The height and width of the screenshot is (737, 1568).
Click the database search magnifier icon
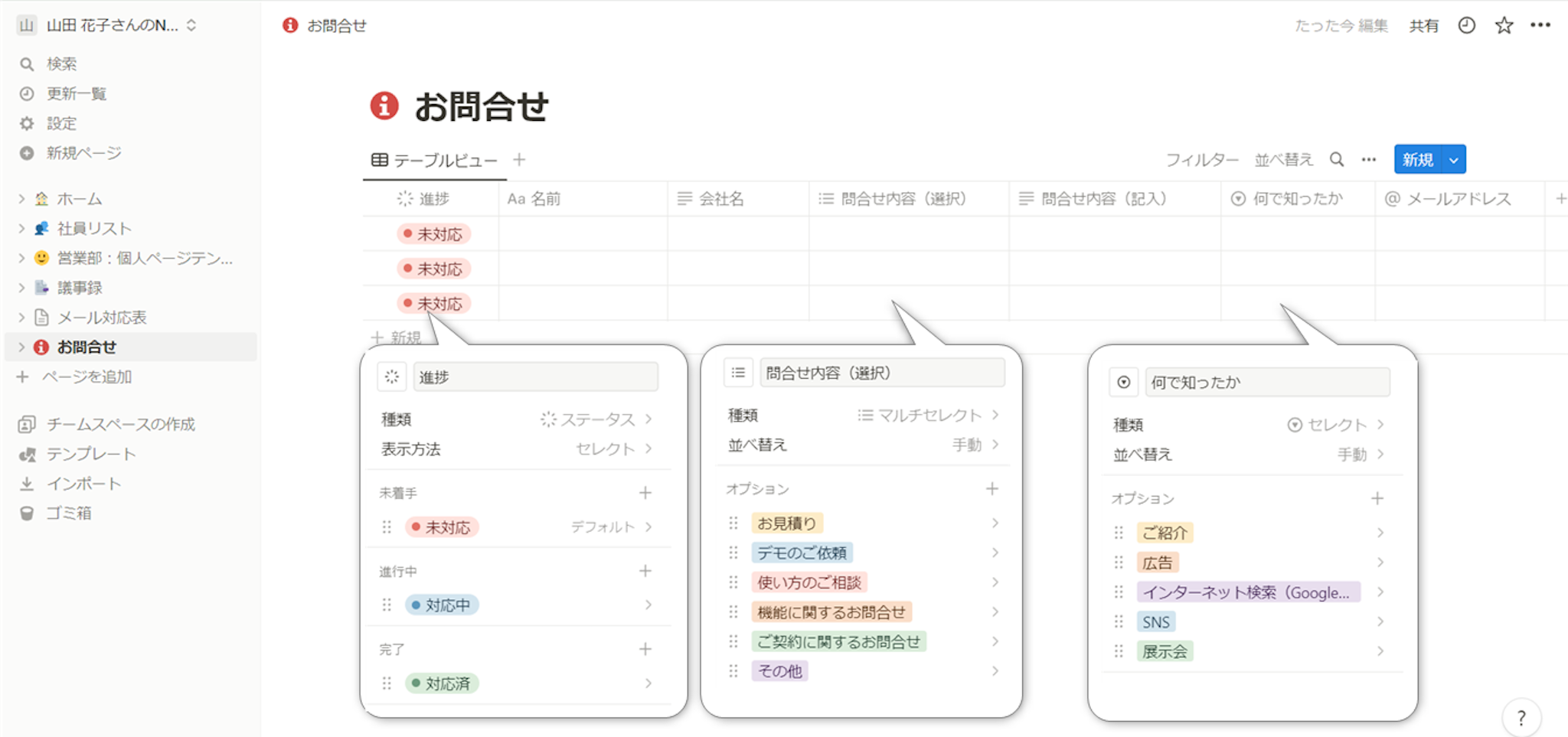click(x=1337, y=159)
